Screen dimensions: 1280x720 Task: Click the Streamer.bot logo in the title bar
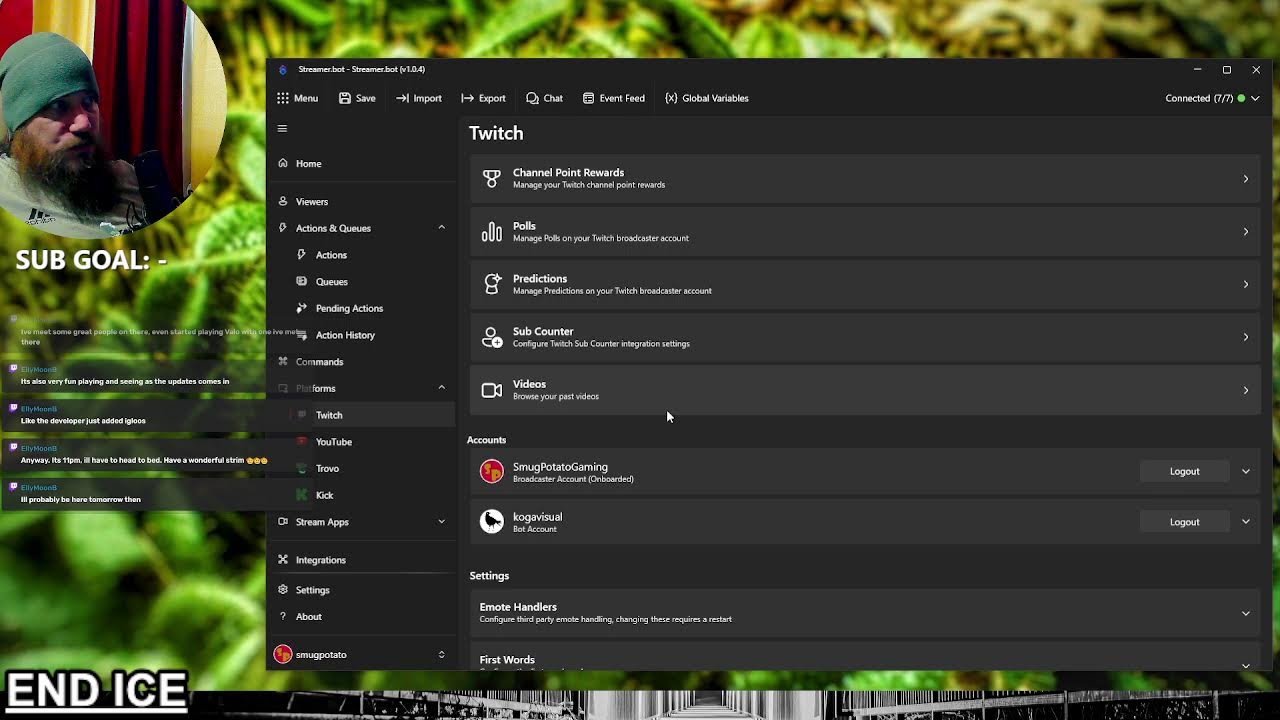283,69
